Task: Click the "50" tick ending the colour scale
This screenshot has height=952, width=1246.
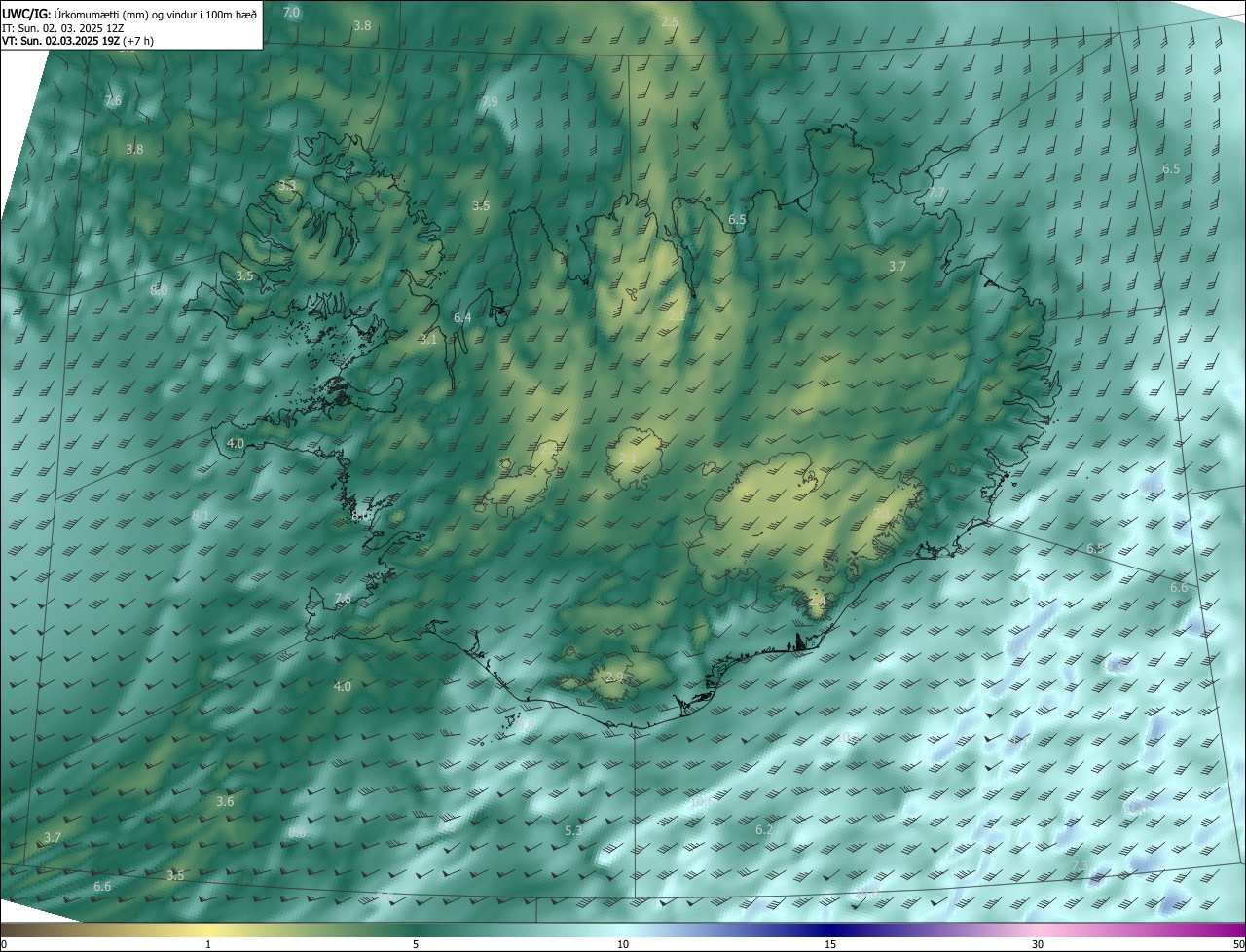Action: (1238, 944)
